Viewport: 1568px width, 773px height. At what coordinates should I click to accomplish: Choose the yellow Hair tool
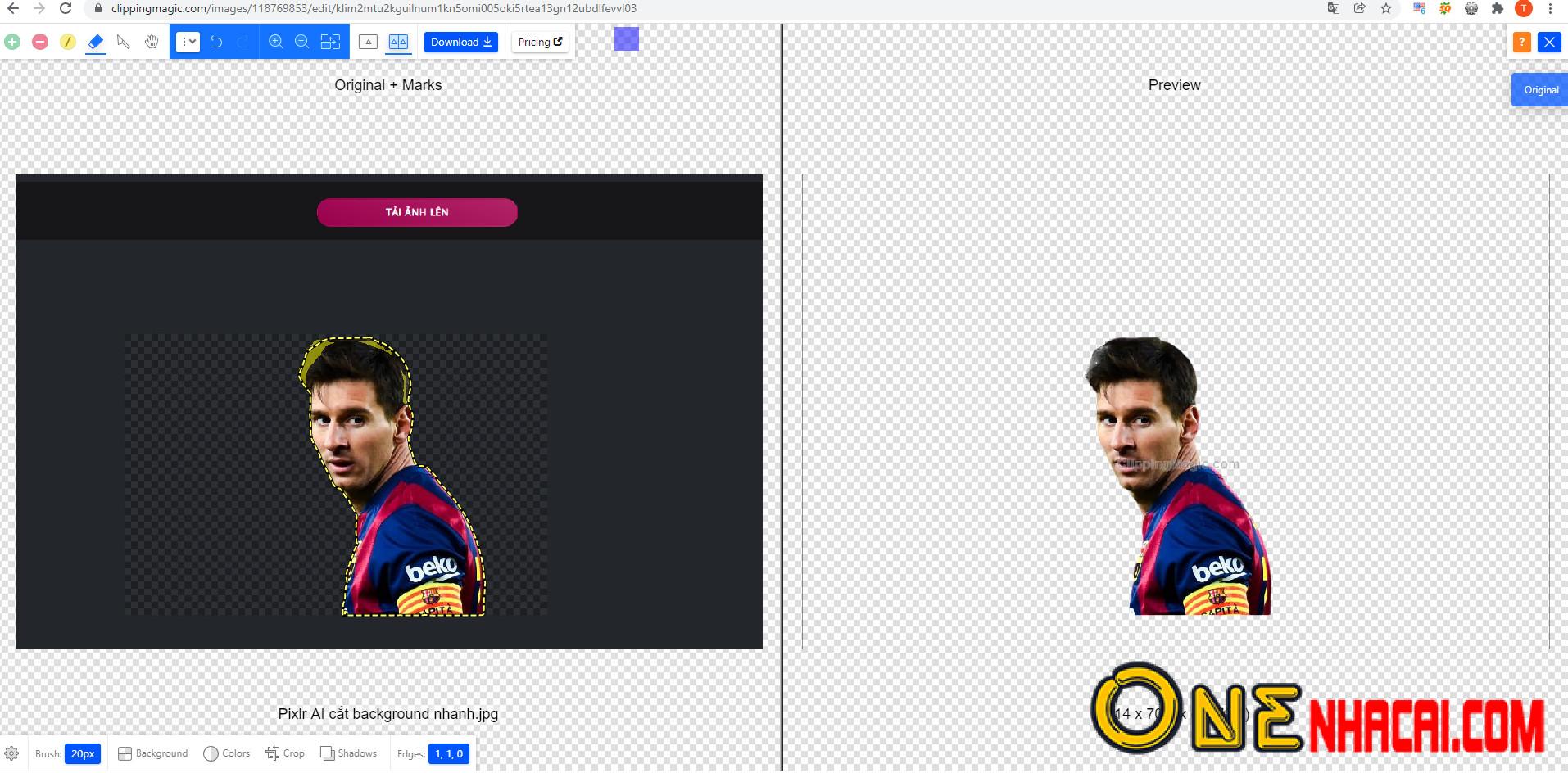click(x=68, y=42)
